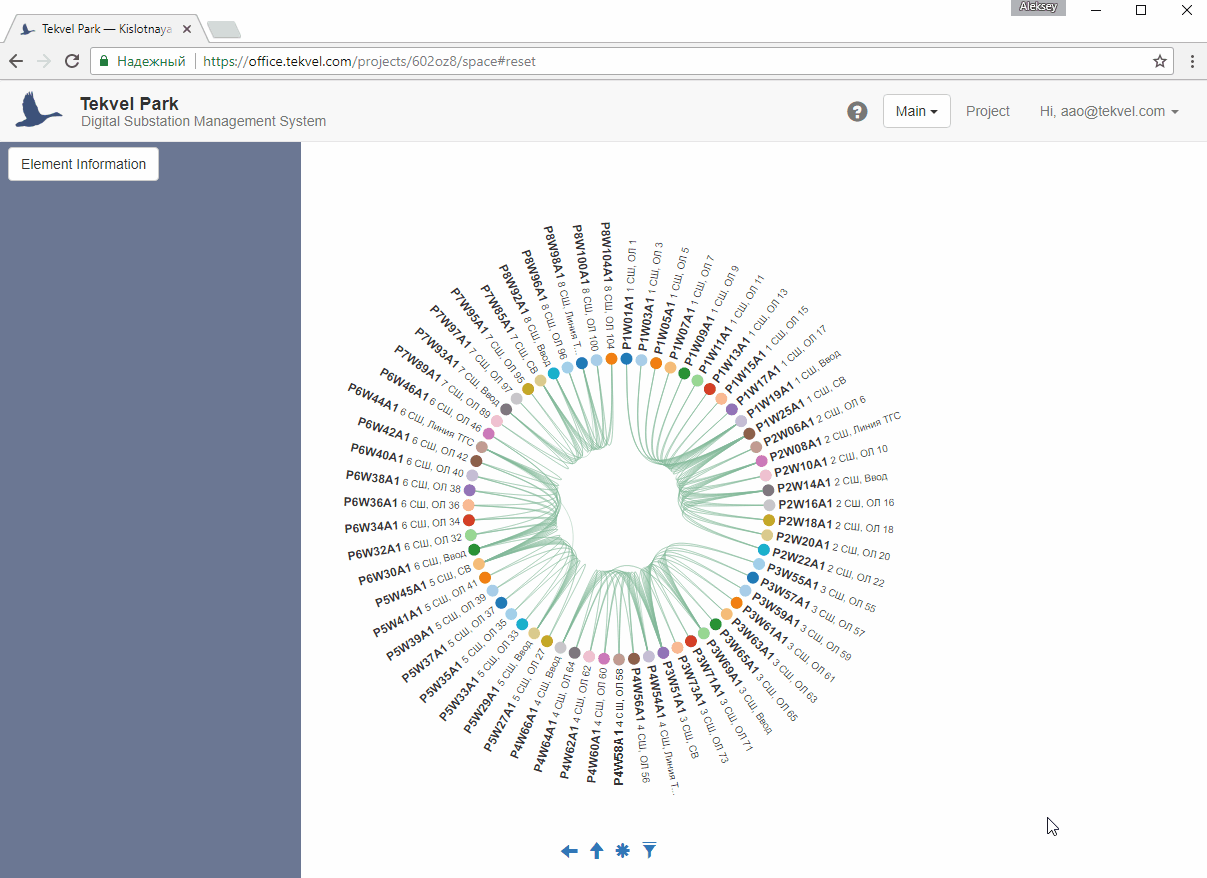The image size is (1207, 878).
Task: Click the Tekvel Park title text
Action: pos(129,103)
